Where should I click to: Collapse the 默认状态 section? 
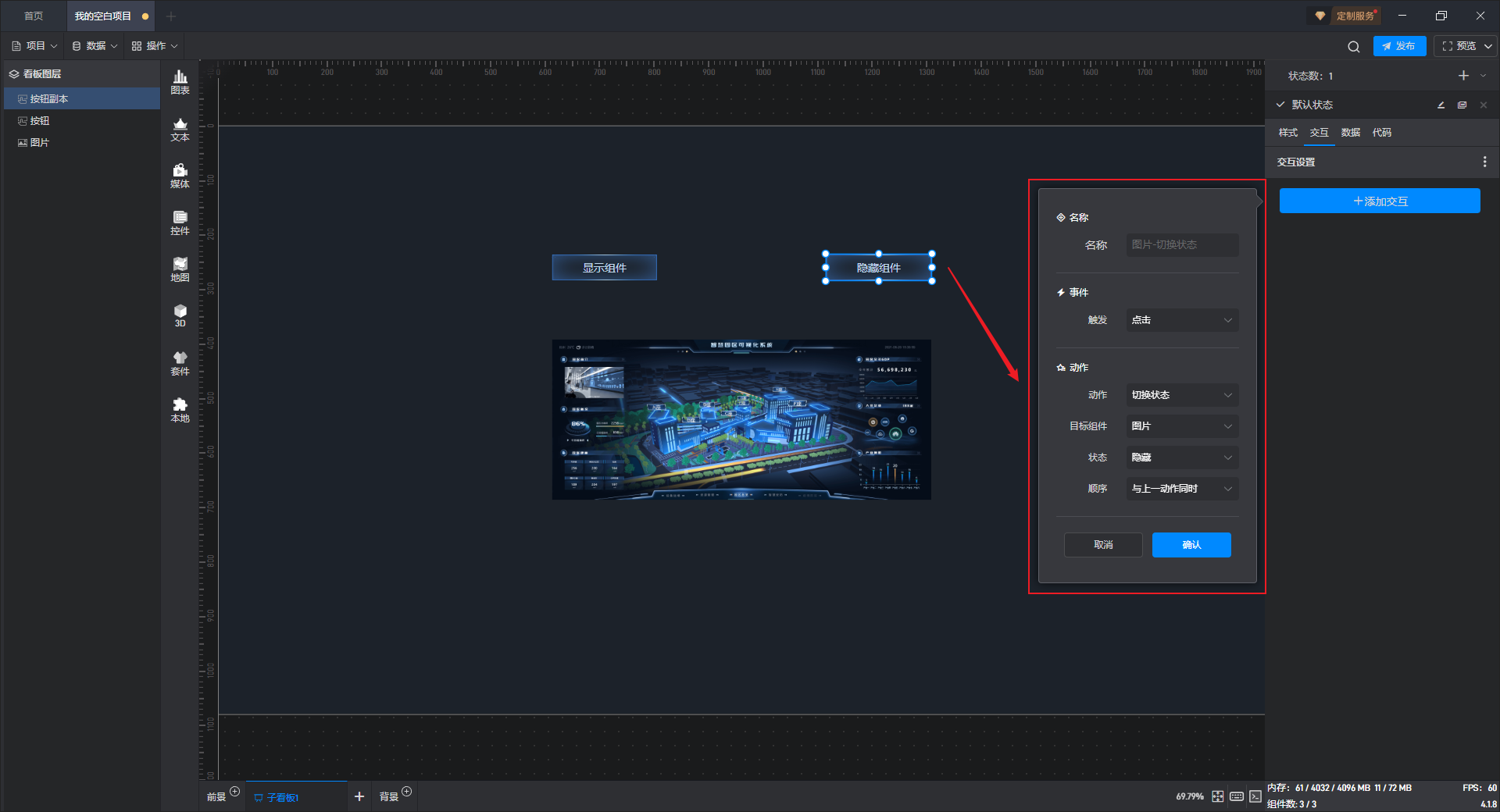[x=1280, y=105]
